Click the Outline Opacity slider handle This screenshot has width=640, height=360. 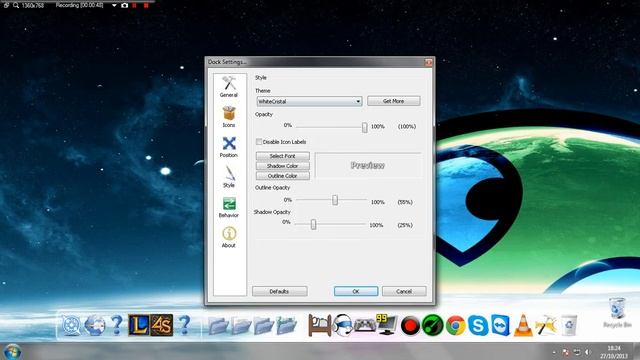[x=335, y=200]
